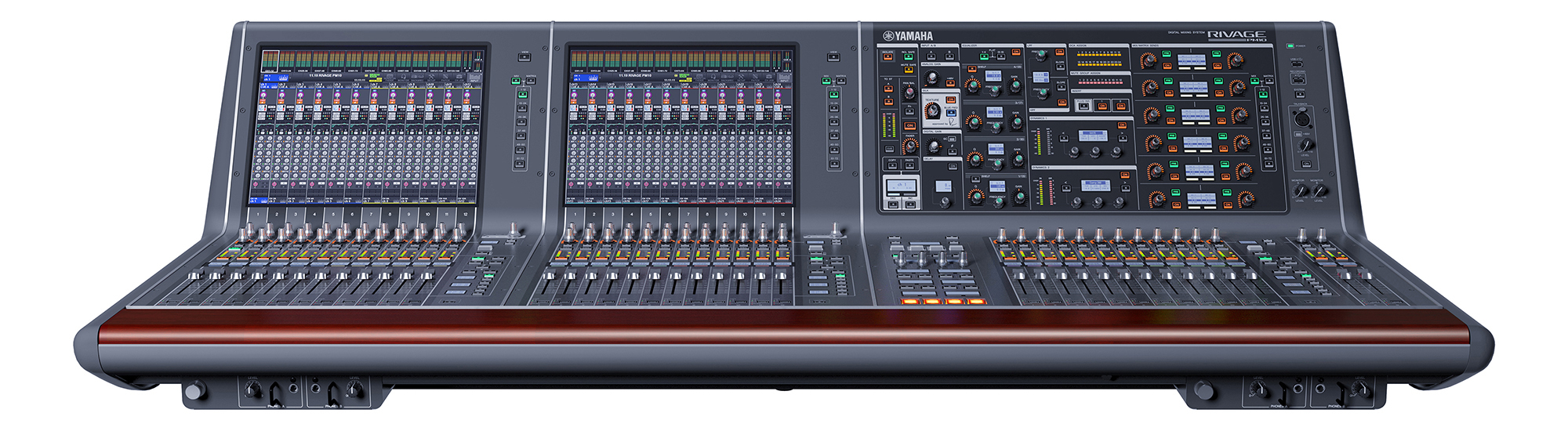Enable the MUTE SAFE button
1568x431 pixels.
908,69
